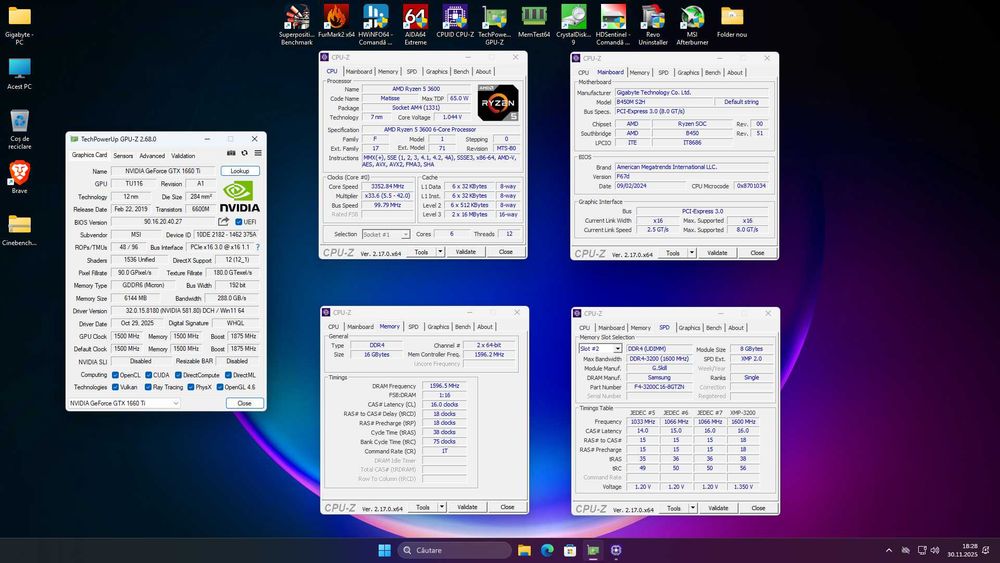Select the Brave browser desktop icon

pos(19,177)
